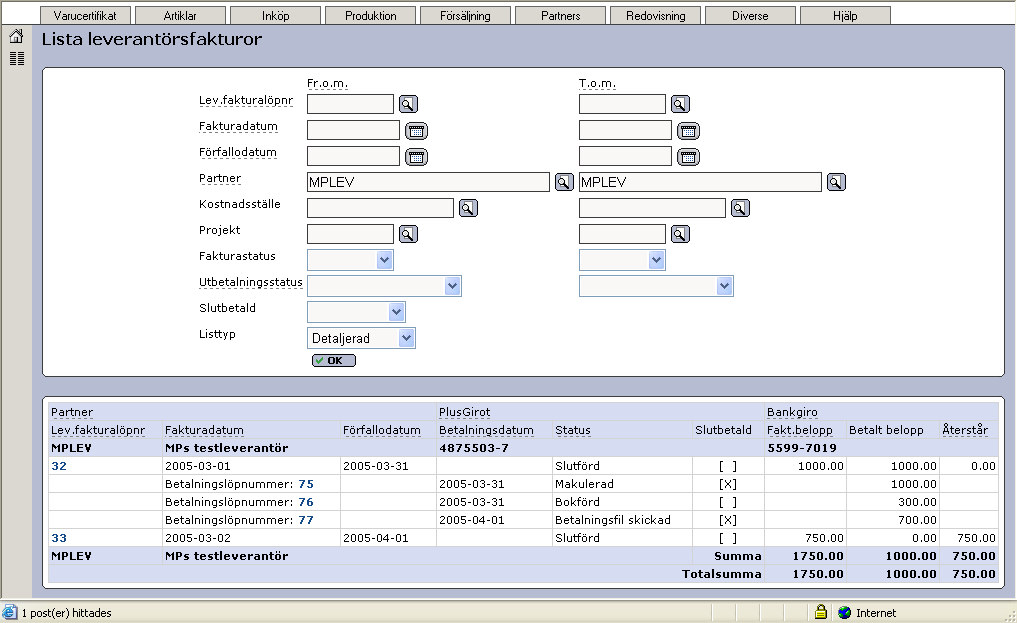This screenshot has height=623, width=1017.
Task: Open lookup for Lev.fakturalöpnr Fr.o.m.
Action: coord(408,104)
